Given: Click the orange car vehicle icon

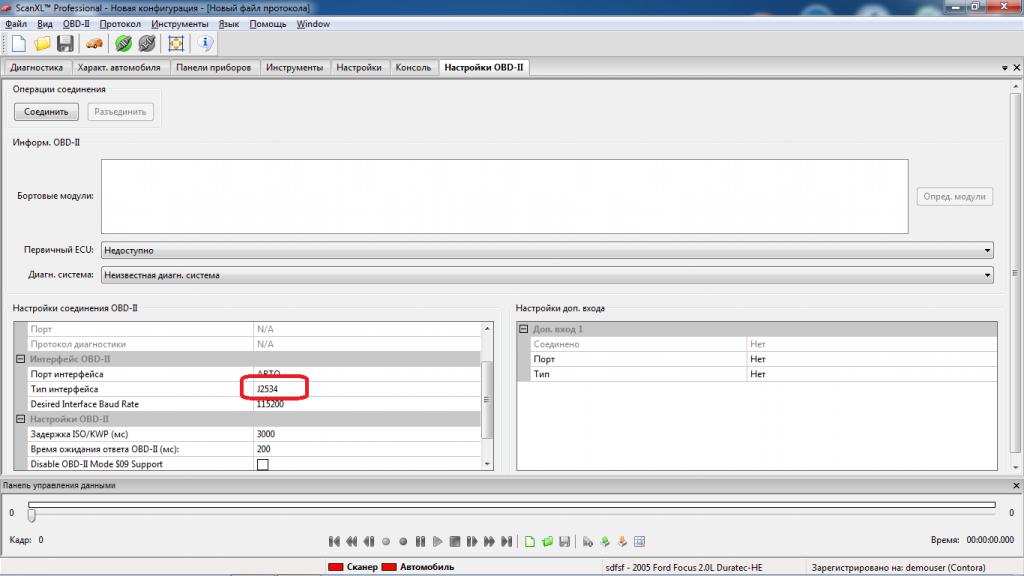Looking at the screenshot, I should click(x=93, y=43).
